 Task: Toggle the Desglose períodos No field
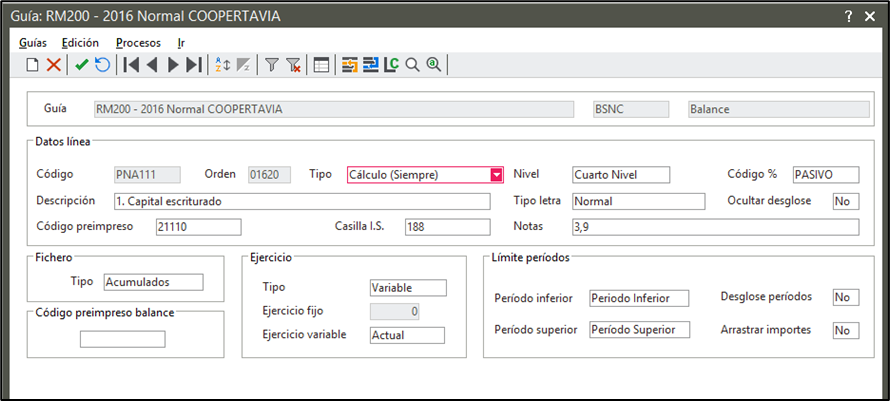click(846, 297)
